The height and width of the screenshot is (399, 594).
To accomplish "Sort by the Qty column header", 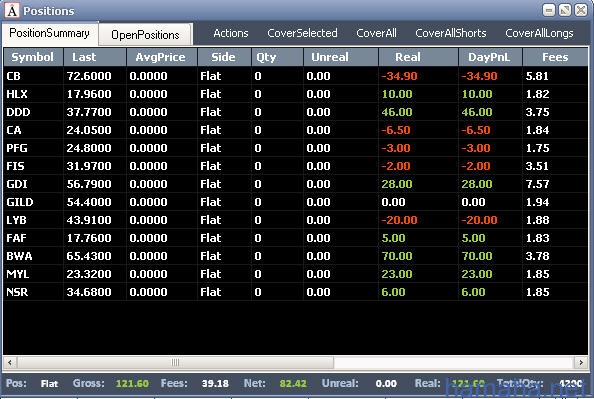I will (277, 57).
